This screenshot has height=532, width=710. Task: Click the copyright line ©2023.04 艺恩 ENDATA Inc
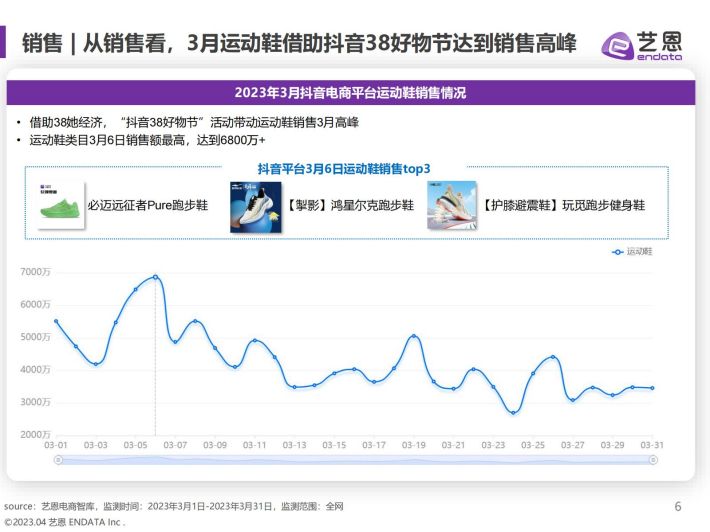click(65, 522)
